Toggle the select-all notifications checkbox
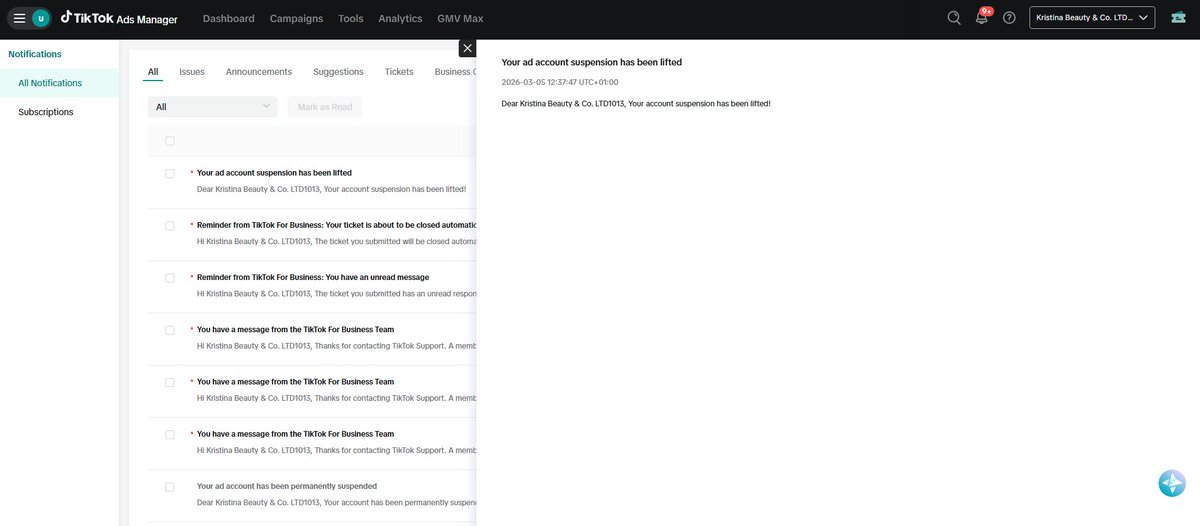 pyautogui.click(x=170, y=141)
